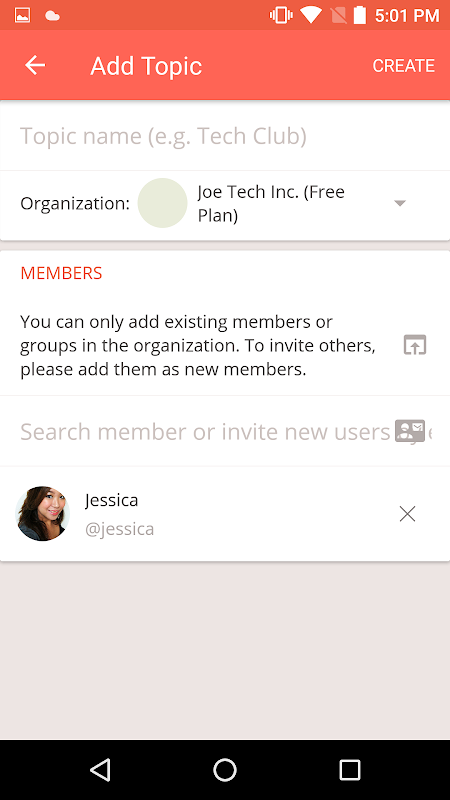Tap the organization avatar circle
Image resolution: width=450 pixels, height=800 pixels.
pyautogui.click(x=163, y=203)
